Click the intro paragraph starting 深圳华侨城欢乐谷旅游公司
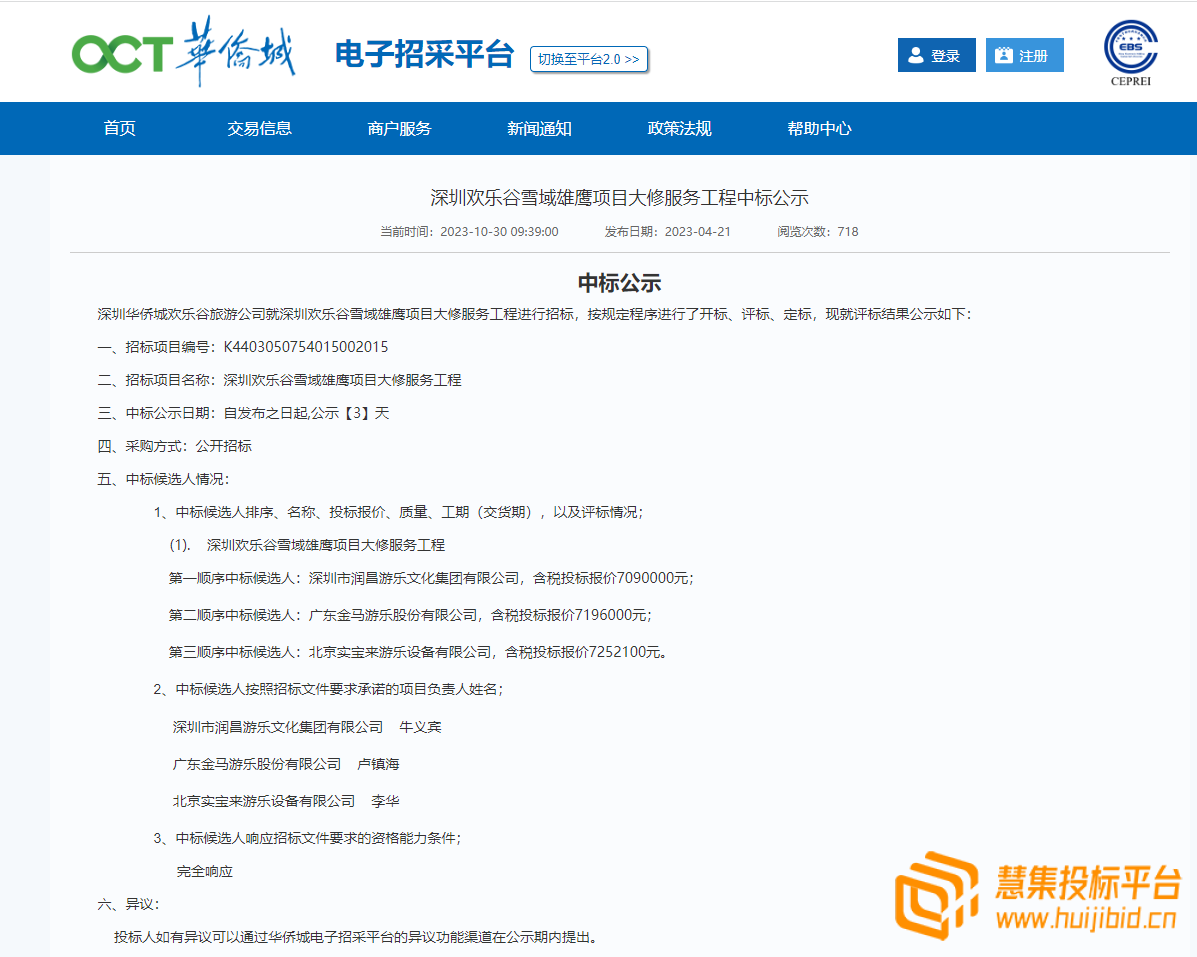The height and width of the screenshot is (957, 1197). tap(534, 314)
